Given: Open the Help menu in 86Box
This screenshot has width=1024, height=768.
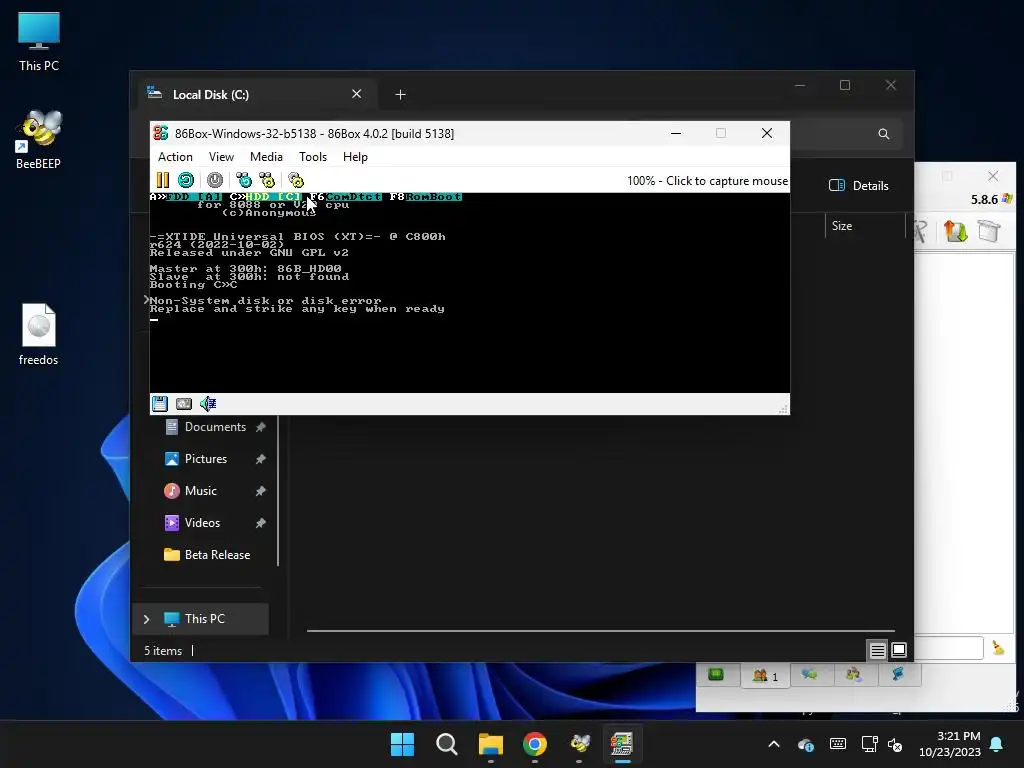Looking at the screenshot, I should click(355, 157).
